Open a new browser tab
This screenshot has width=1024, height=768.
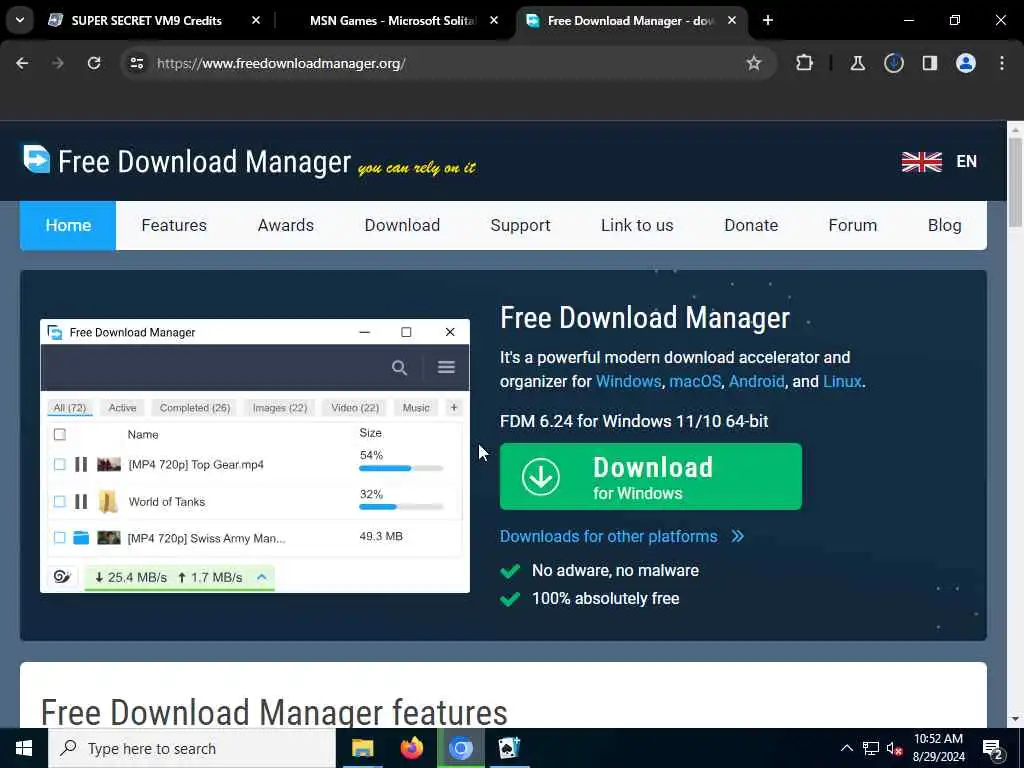coord(767,20)
